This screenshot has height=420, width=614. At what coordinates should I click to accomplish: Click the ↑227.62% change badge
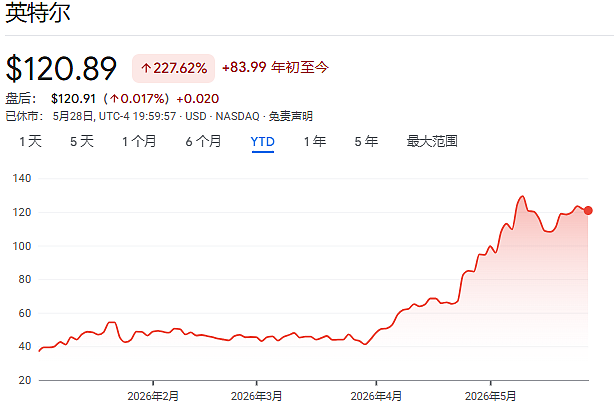[173, 68]
